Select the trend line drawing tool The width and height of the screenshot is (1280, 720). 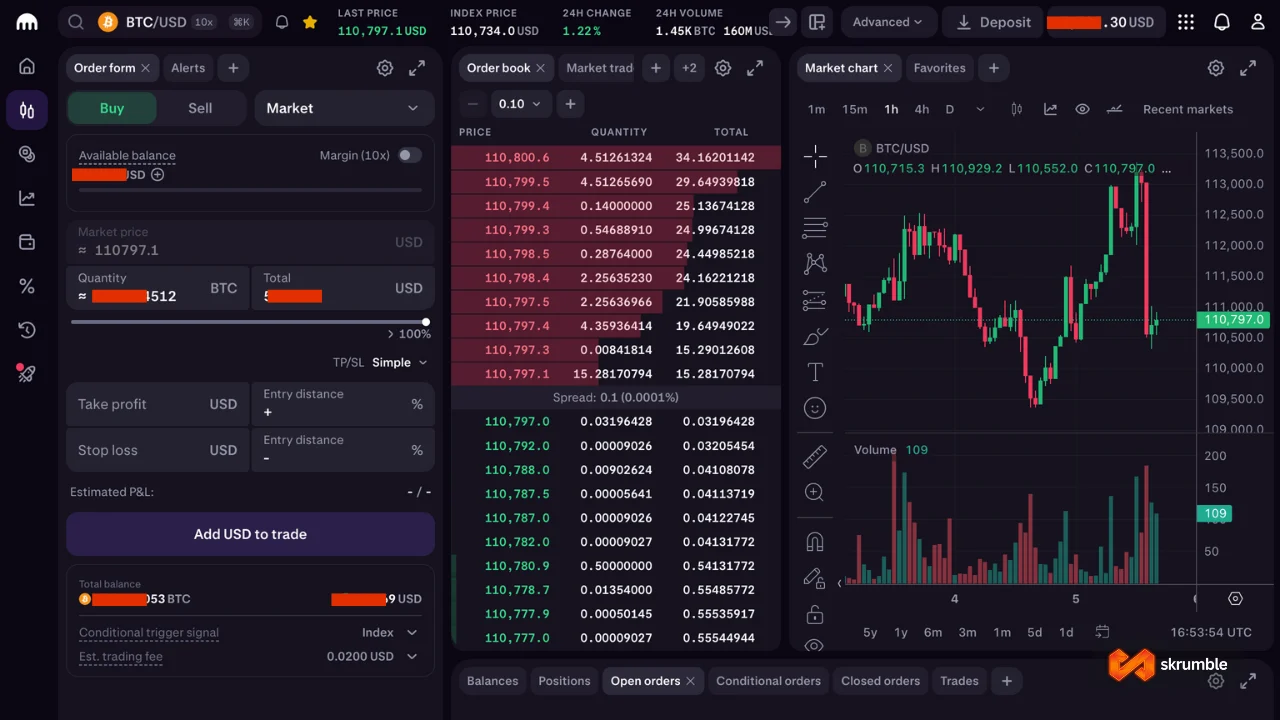pyautogui.click(x=815, y=192)
